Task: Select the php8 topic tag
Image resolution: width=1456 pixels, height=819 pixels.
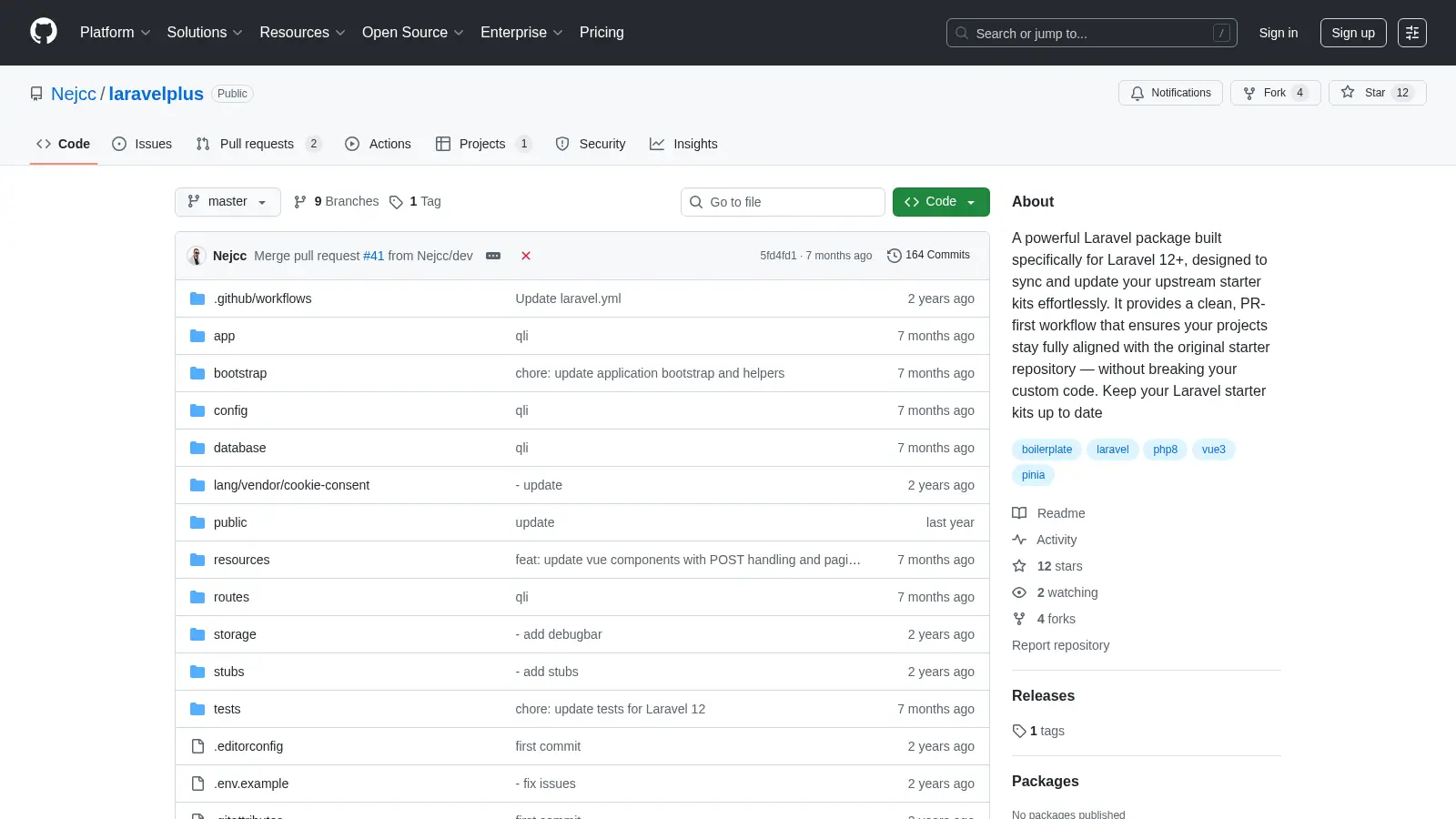Action: [x=1165, y=450]
